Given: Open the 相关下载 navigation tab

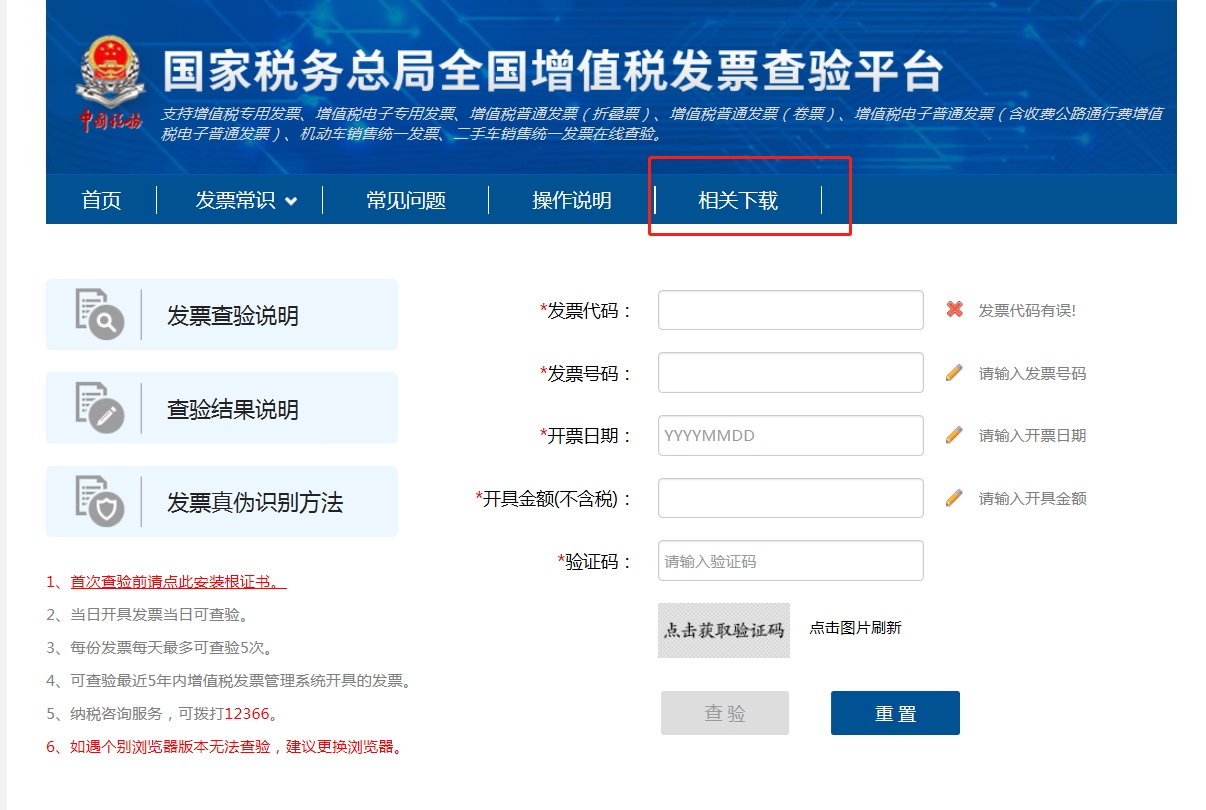Looking at the screenshot, I should point(738,200).
